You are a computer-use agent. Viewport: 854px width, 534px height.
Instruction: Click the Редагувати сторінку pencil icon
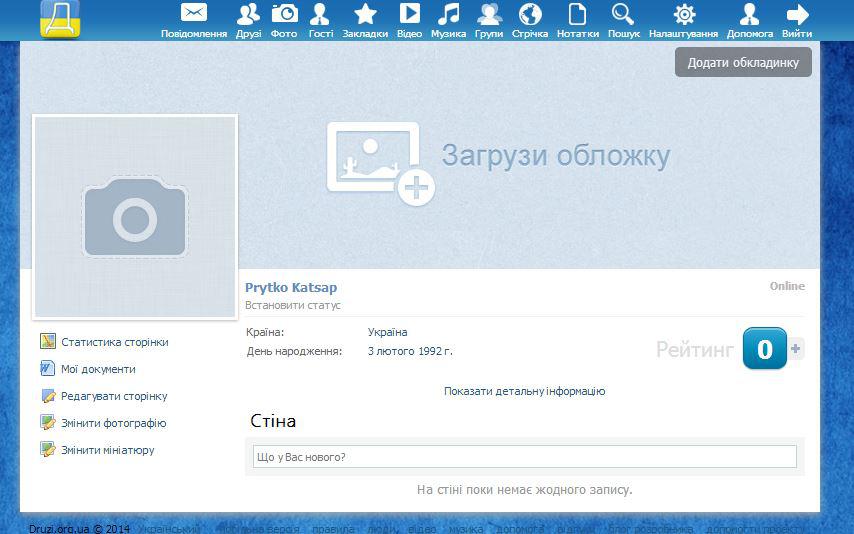click(x=48, y=396)
